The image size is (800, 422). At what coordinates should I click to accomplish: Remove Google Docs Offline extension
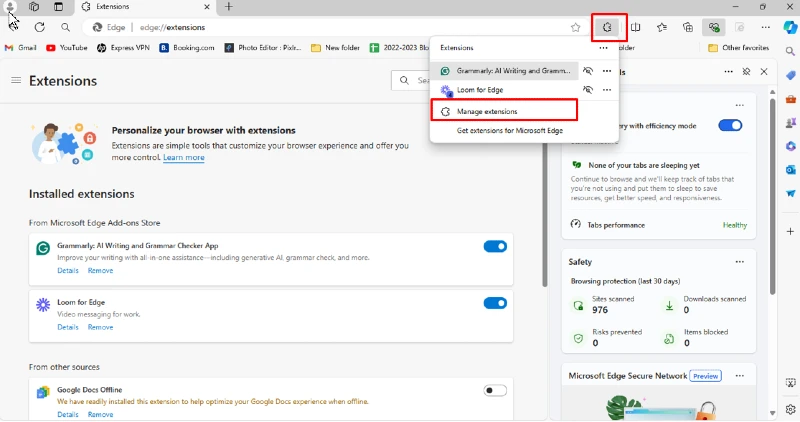coord(101,414)
